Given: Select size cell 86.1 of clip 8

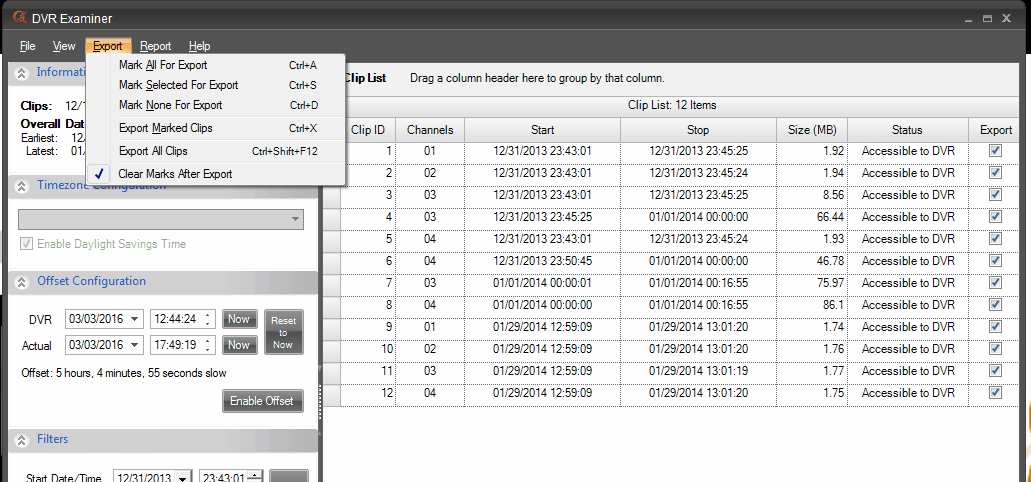Looking at the screenshot, I should (812, 305).
